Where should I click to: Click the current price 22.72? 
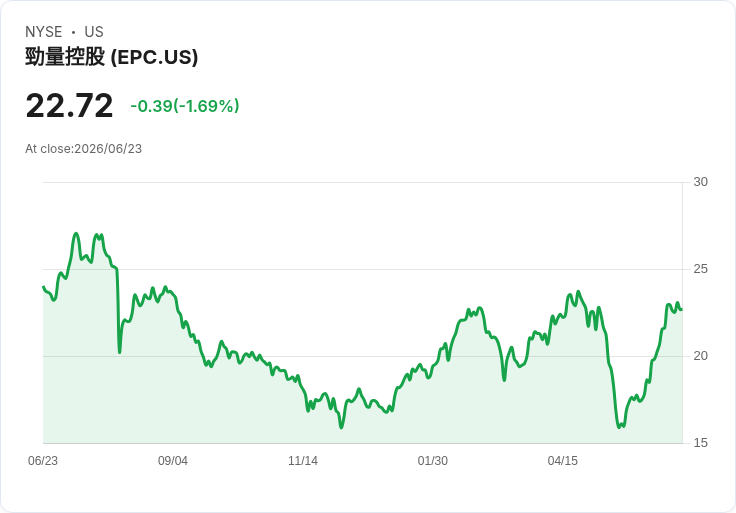[69, 106]
